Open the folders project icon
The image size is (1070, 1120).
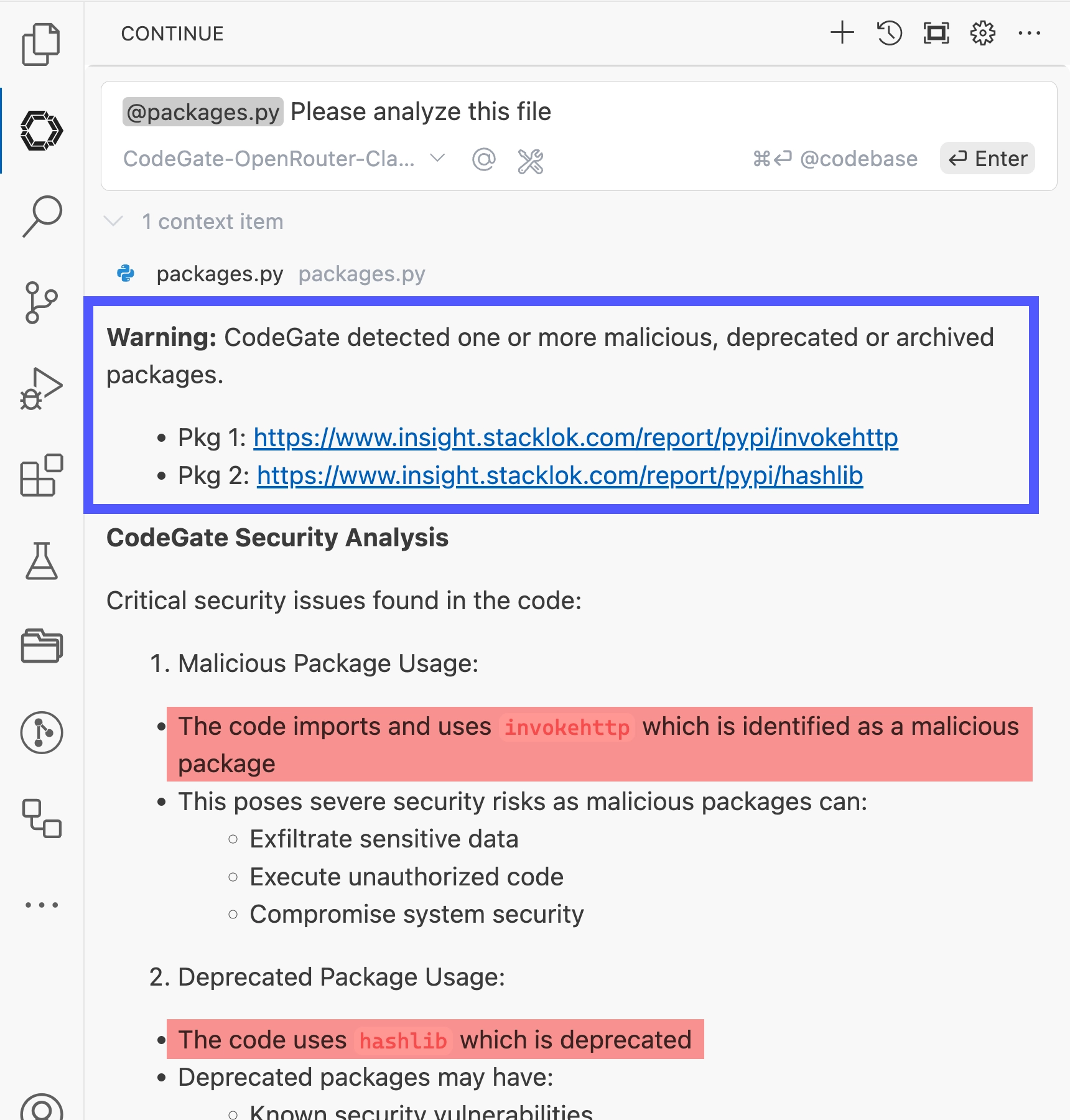coord(41,646)
